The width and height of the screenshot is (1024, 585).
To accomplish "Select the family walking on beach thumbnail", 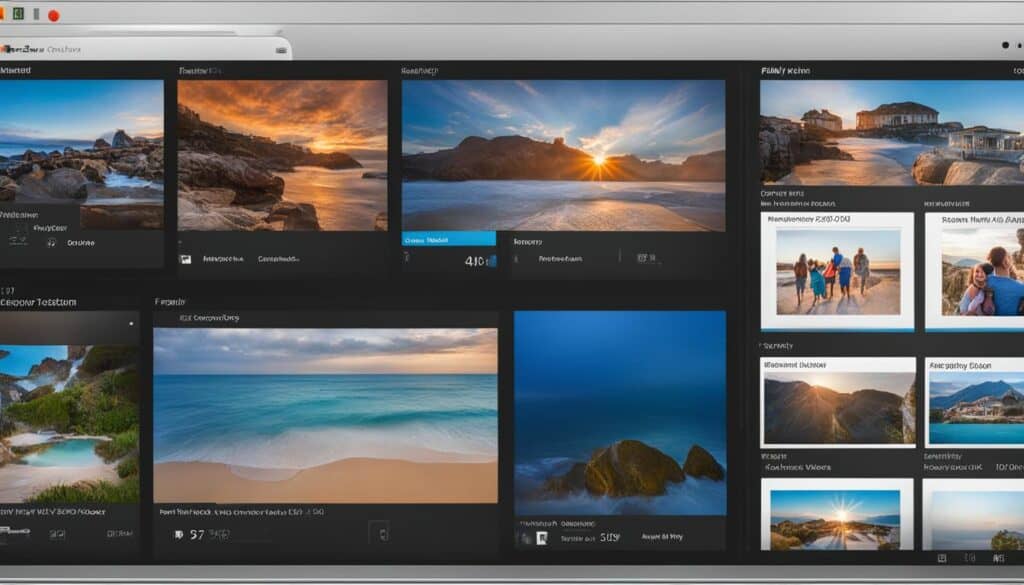I will [837, 272].
